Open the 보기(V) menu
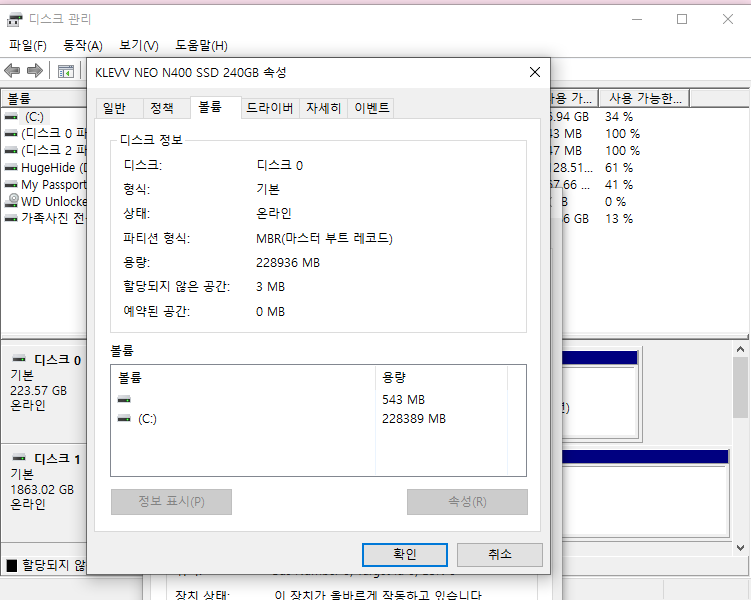This screenshot has height=600, width=751. (139, 45)
